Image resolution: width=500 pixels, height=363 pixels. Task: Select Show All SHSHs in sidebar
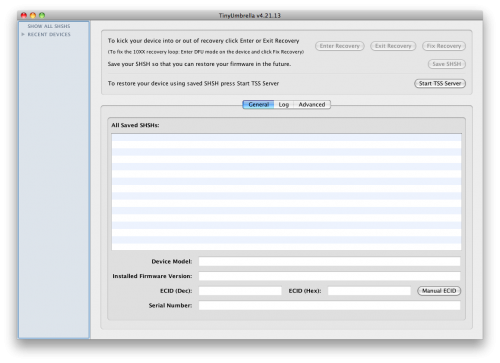click(49, 26)
